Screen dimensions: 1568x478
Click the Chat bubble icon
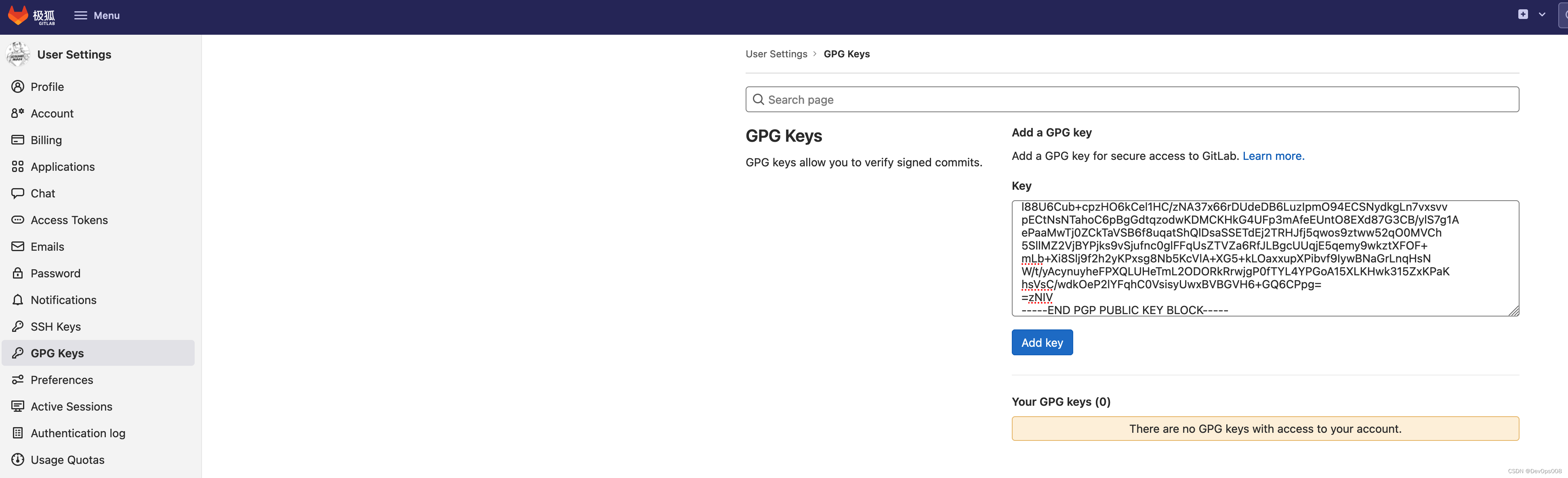pos(18,193)
